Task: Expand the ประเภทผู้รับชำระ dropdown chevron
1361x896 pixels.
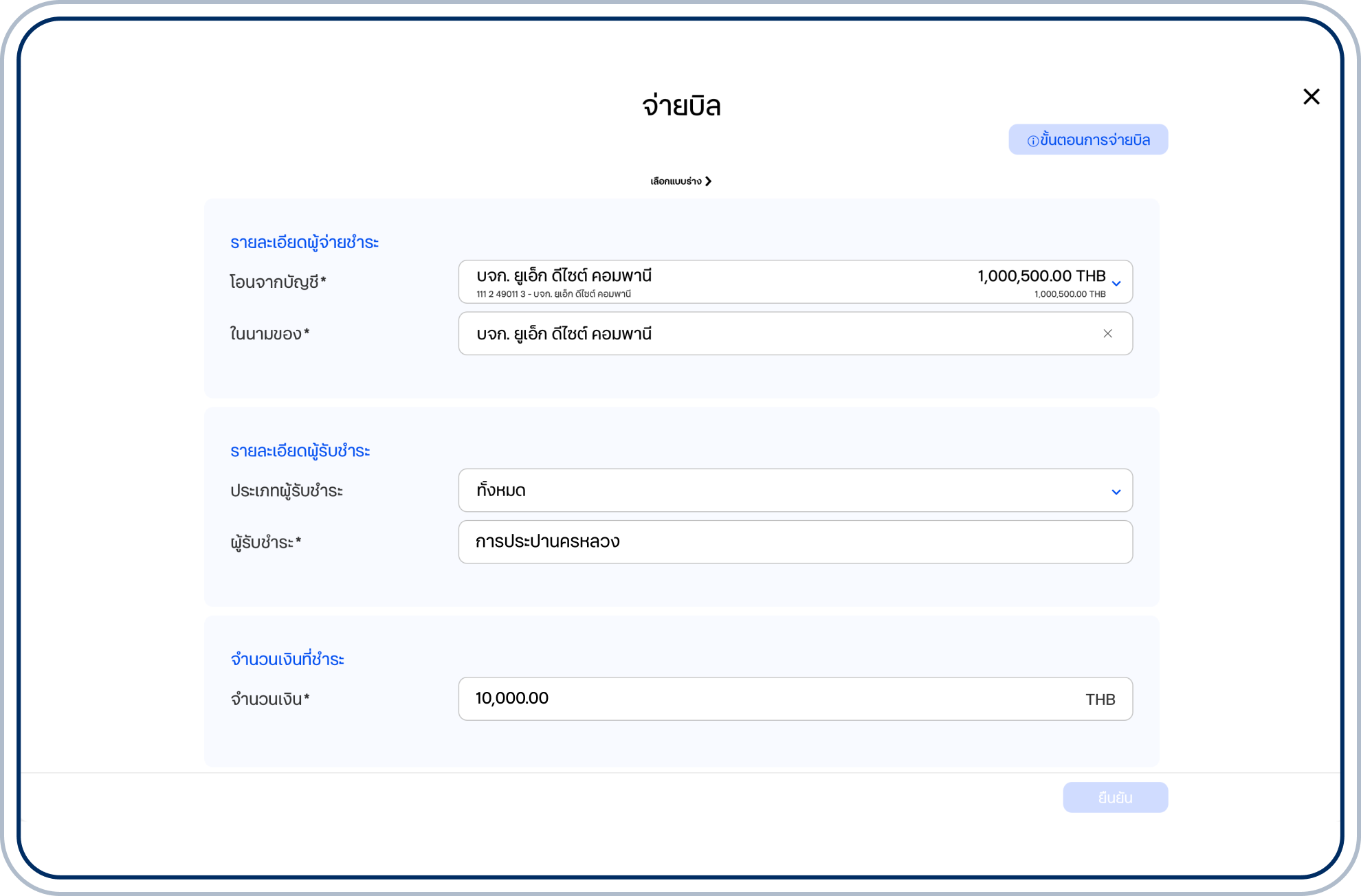Action: click(1116, 492)
